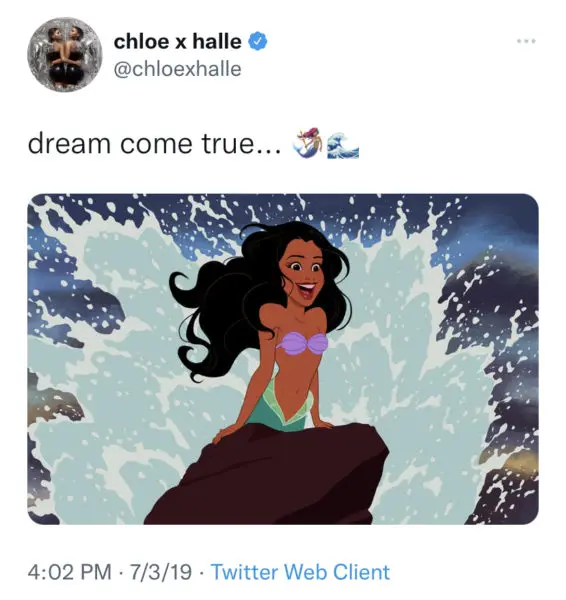The width and height of the screenshot is (566, 600).
Task: Open the chloe x halle display name
Action: point(178,41)
